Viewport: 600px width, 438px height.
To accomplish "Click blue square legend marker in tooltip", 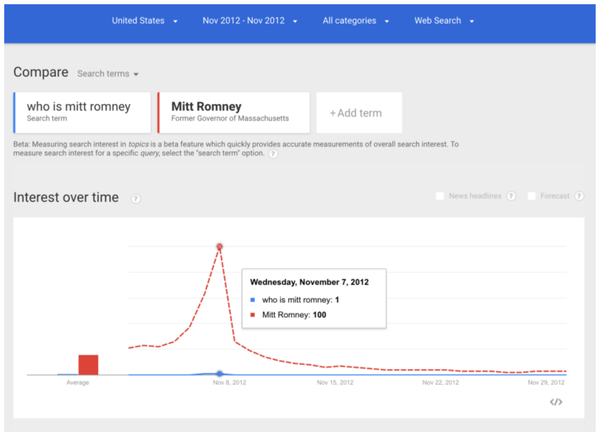I will (x=253, y=300).
